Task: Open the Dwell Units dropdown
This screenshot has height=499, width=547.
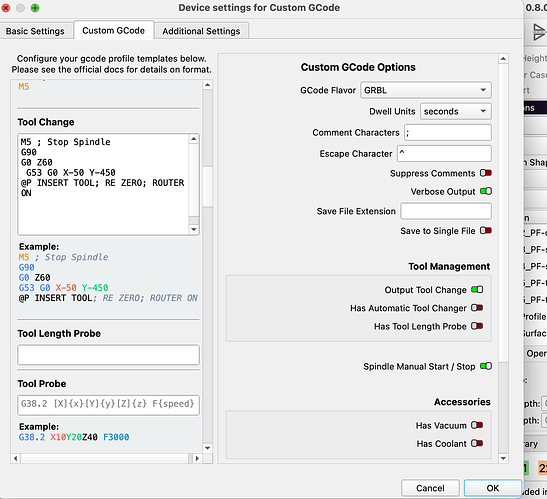Action: tap(456, 111)
